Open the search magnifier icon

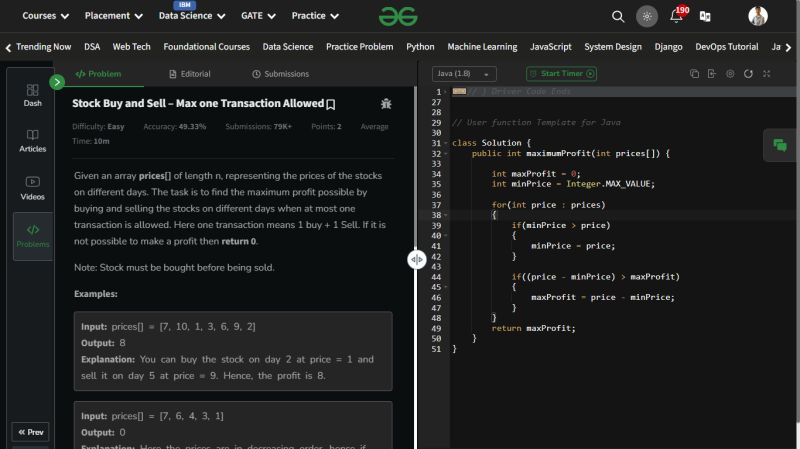coord(618,16)
